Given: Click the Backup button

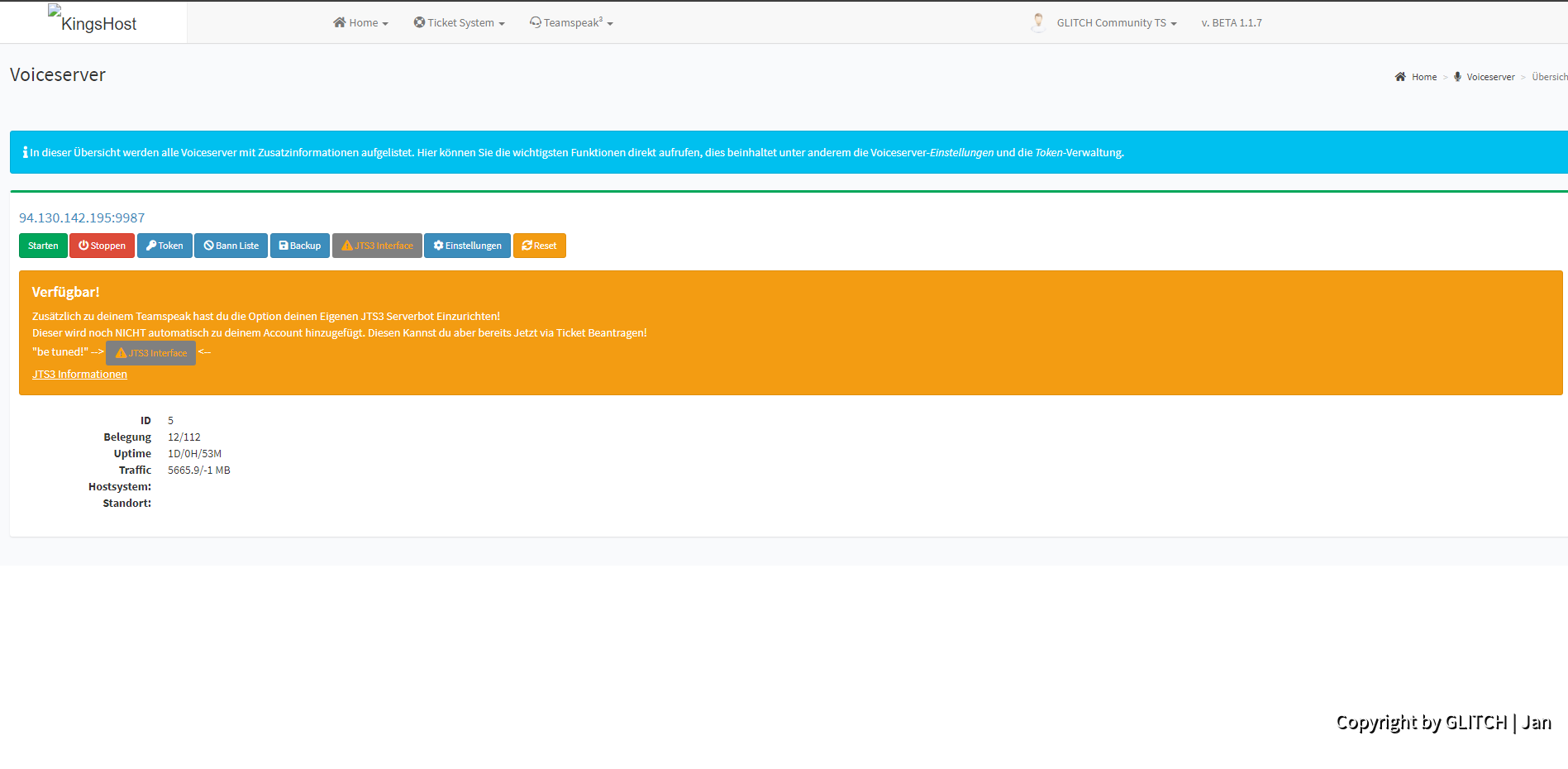Looking at the screenshot, I should [299, 246].
